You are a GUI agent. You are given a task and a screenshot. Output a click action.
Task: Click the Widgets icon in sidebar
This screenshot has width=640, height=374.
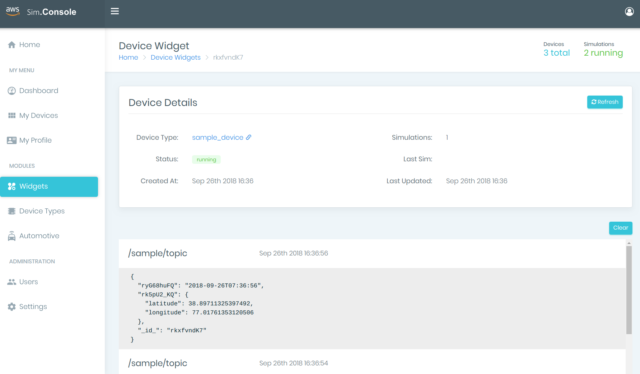tap(12, 186)
